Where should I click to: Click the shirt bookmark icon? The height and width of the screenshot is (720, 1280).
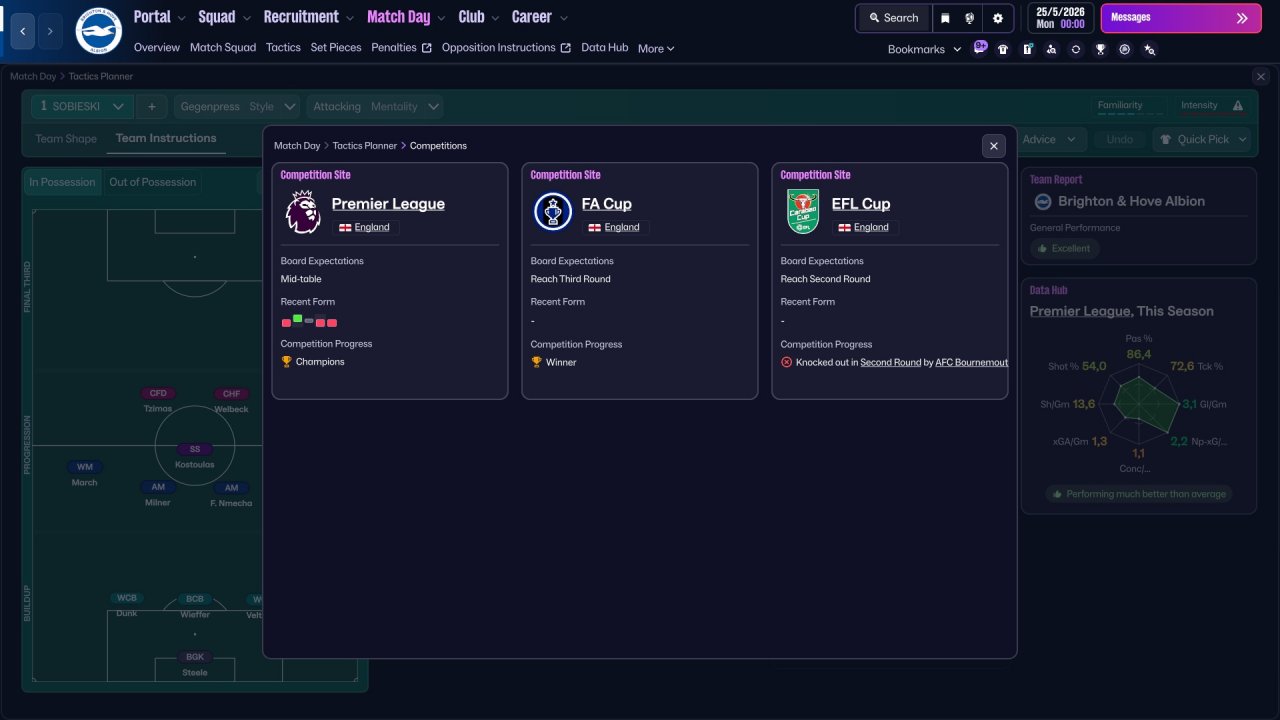1003,49
